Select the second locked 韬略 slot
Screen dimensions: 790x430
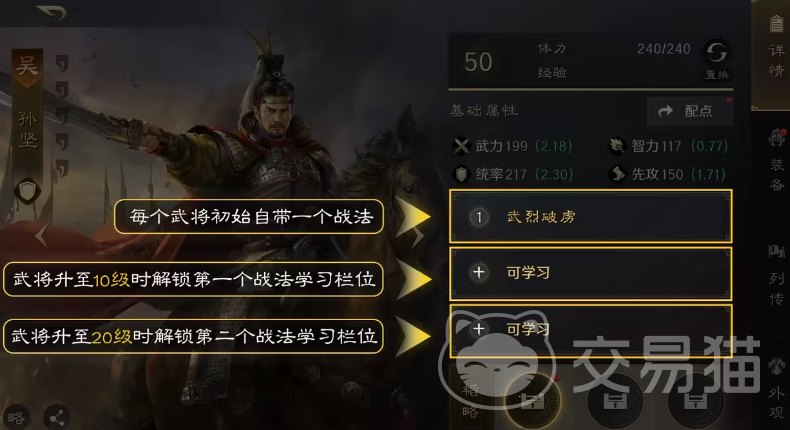(x=615, y=401)
